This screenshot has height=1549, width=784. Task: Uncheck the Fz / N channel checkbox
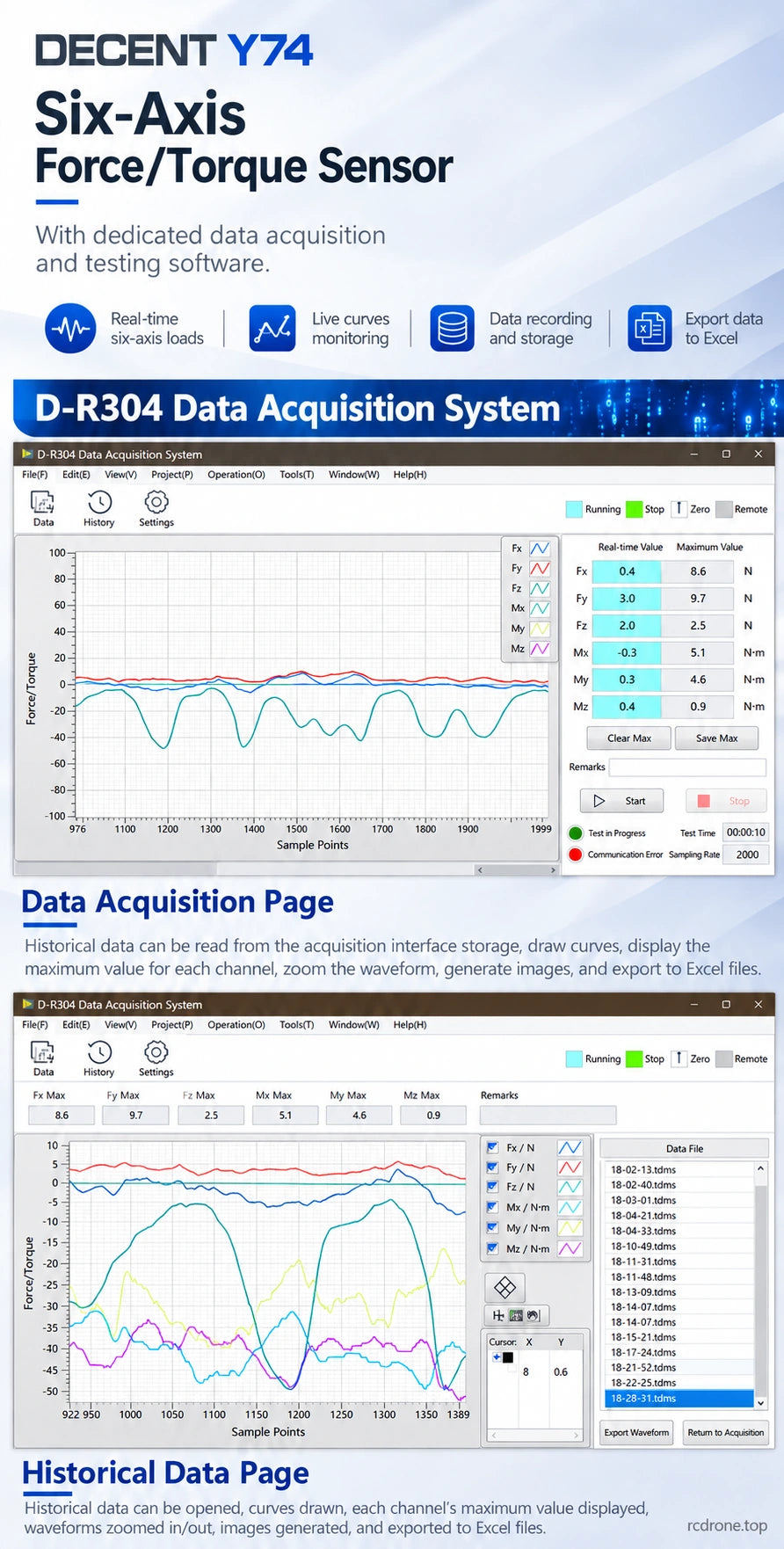click(492, 1187)
